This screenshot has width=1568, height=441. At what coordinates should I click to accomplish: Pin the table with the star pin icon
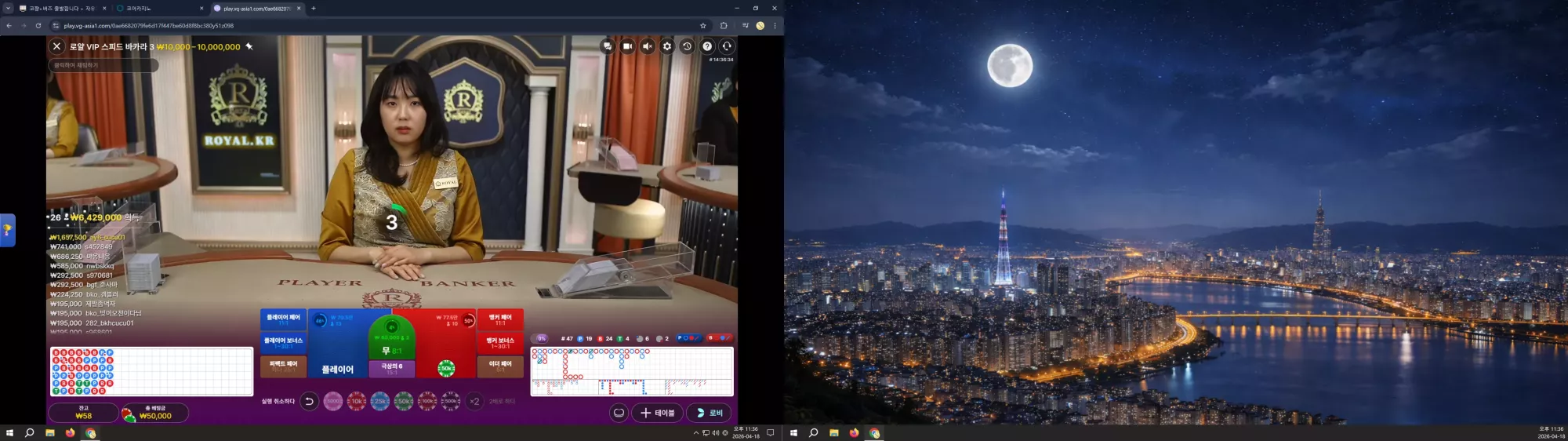249,46
